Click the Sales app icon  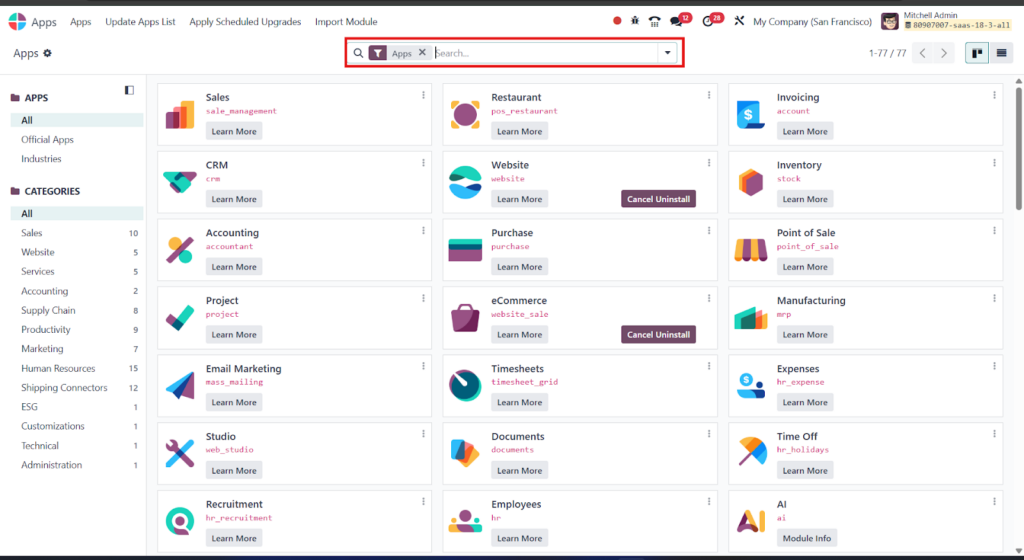click(x=180, y=115)
